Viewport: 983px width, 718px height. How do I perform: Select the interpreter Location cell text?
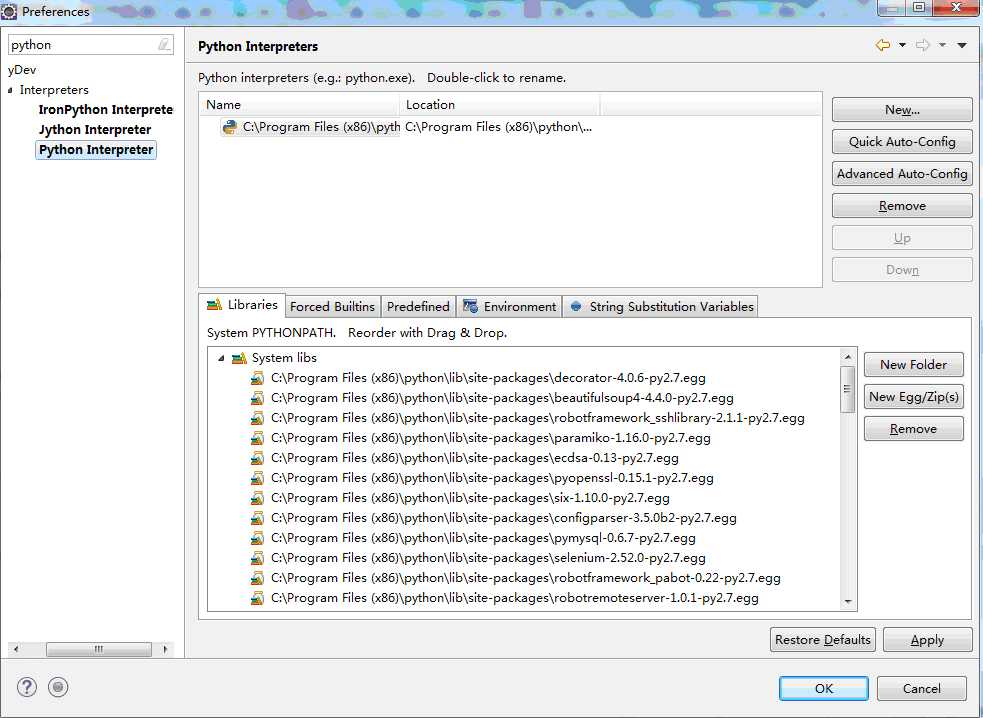click(x=498, y=127)
